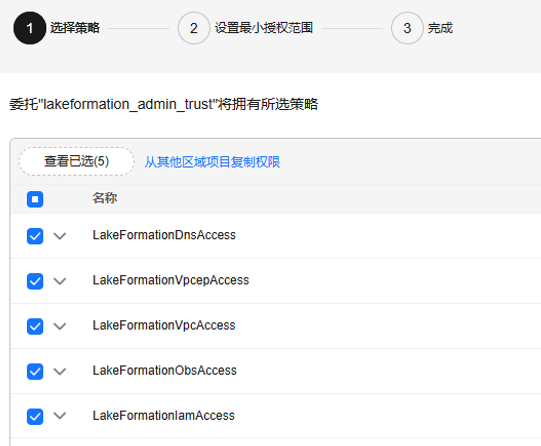This screenshot has width=541, height=446.
Task: Click the 从其他区域项目复制权限 link
Action: pos(212,162)
